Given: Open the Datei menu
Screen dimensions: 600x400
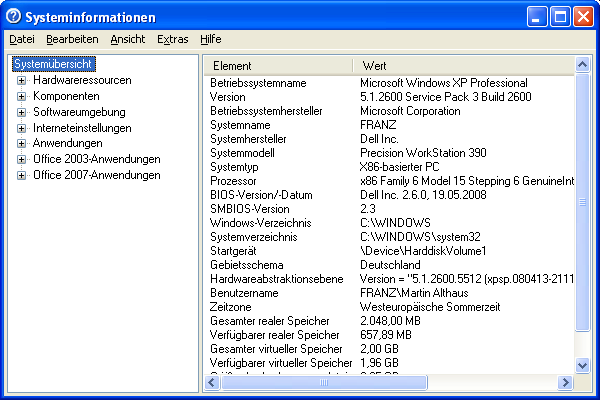Looking at the screenshot, I should [21, 40].
